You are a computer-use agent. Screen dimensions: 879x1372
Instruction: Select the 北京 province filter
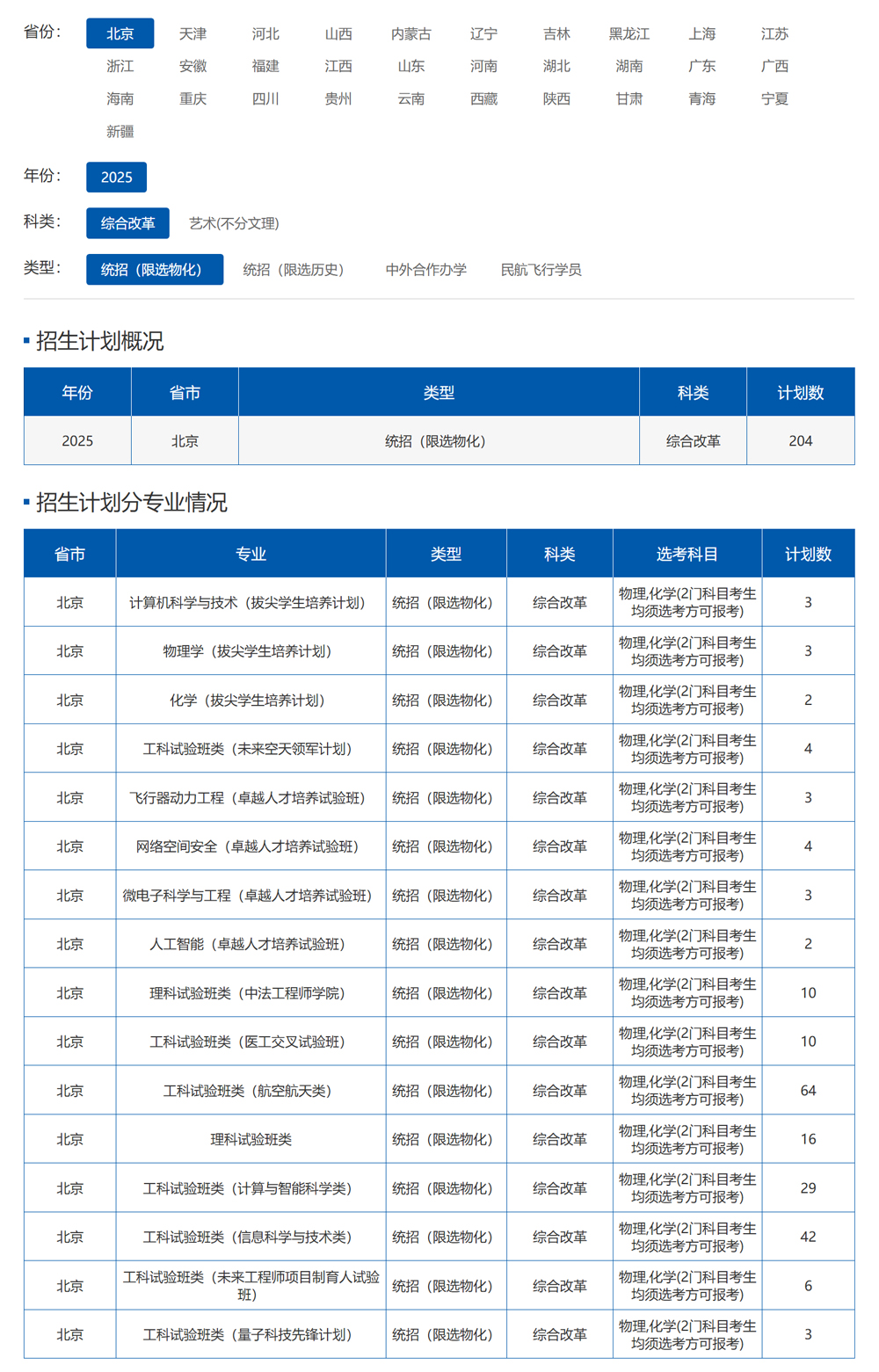120,33
